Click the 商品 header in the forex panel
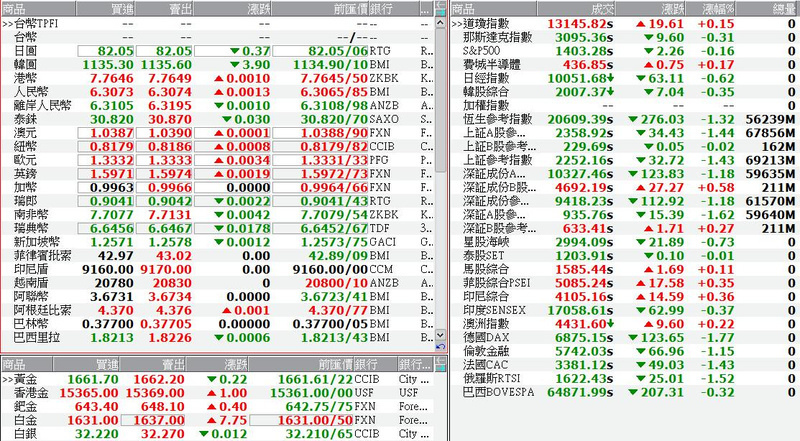Image resolution: width=800 pixels, height=441 pixels. (x=38, y=9)
